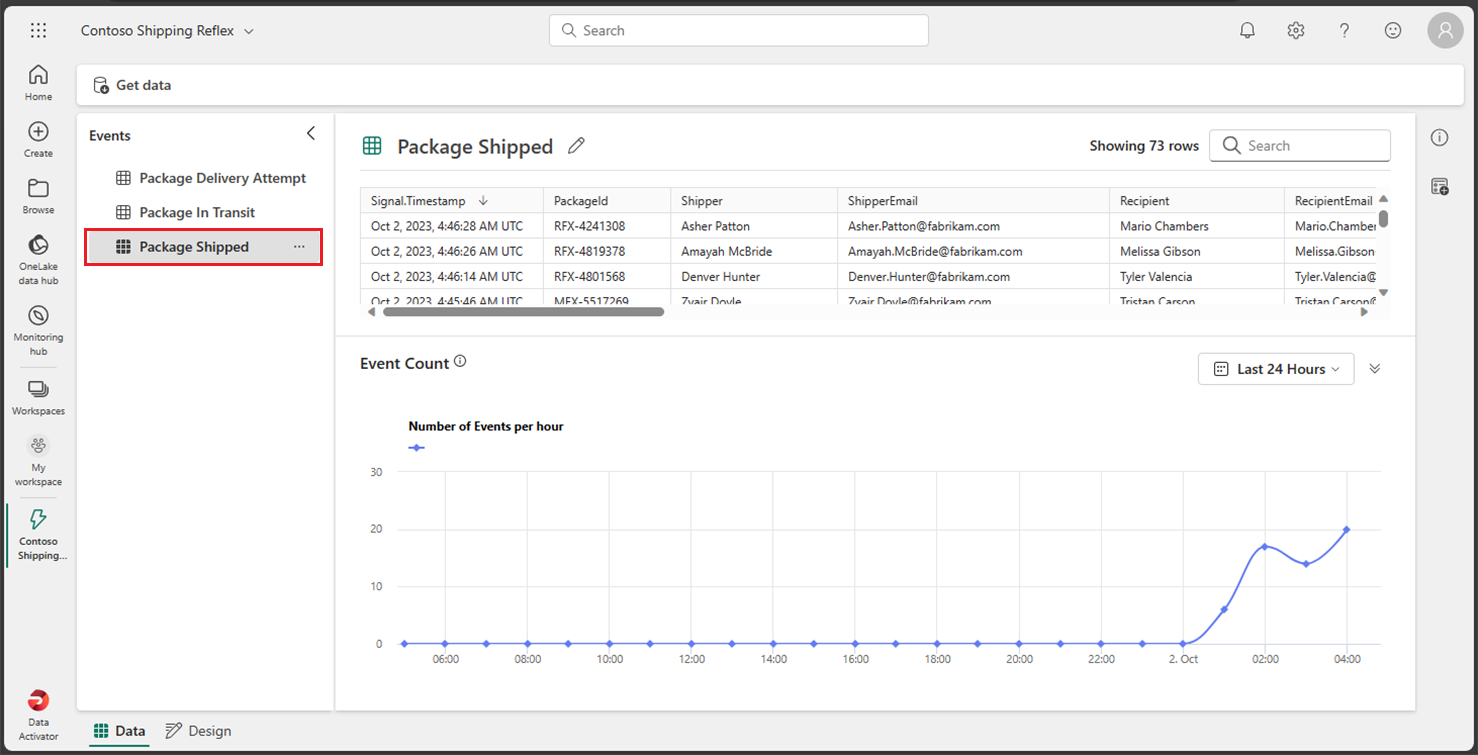The height and width of the screenshot is (755, 1478).
Task: Open the settings gear icon
Action: click(x=1296, y=30)
